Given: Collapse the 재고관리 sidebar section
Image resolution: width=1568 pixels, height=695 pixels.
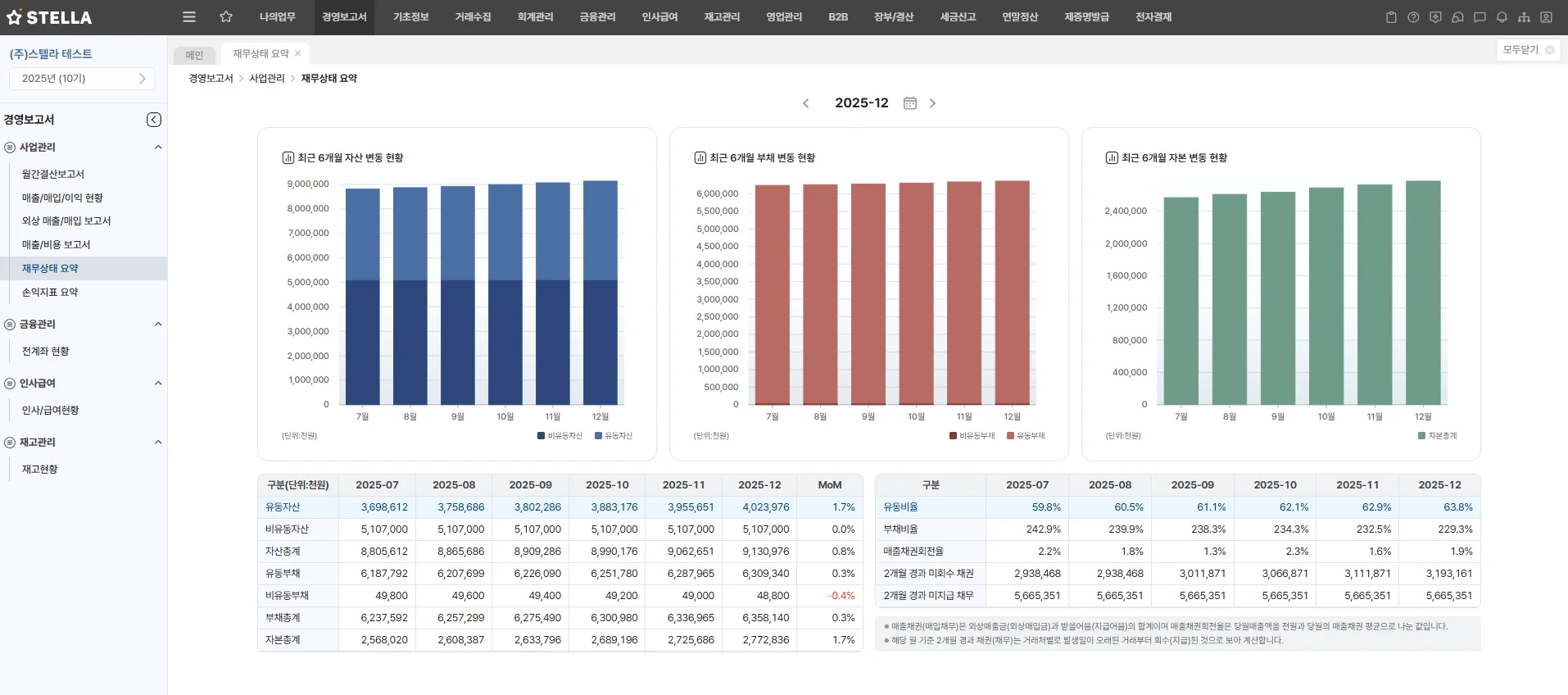Looking at the screenshot, I should tap(158, 443).
